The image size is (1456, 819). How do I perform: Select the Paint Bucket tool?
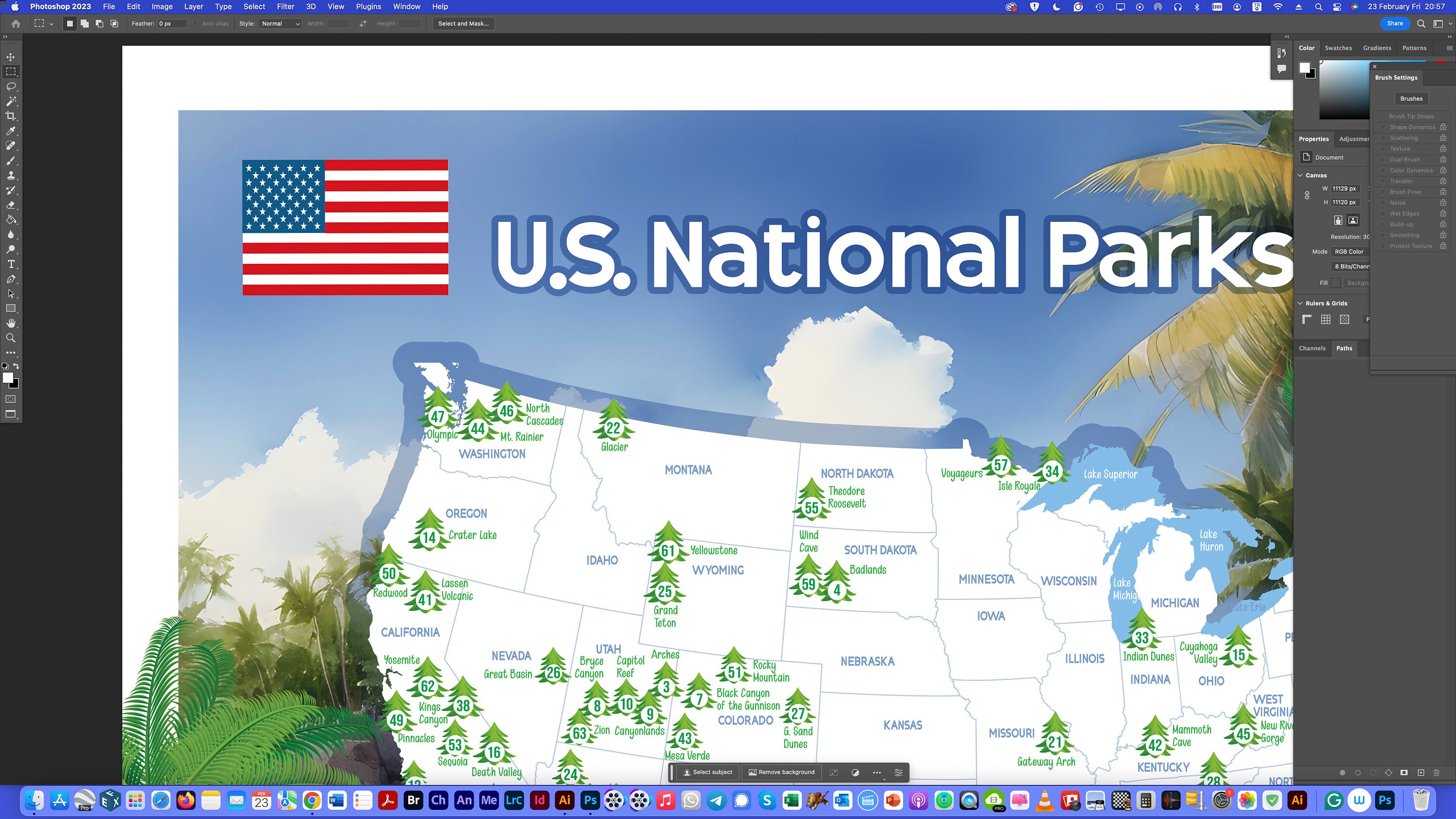click(10, 220)
